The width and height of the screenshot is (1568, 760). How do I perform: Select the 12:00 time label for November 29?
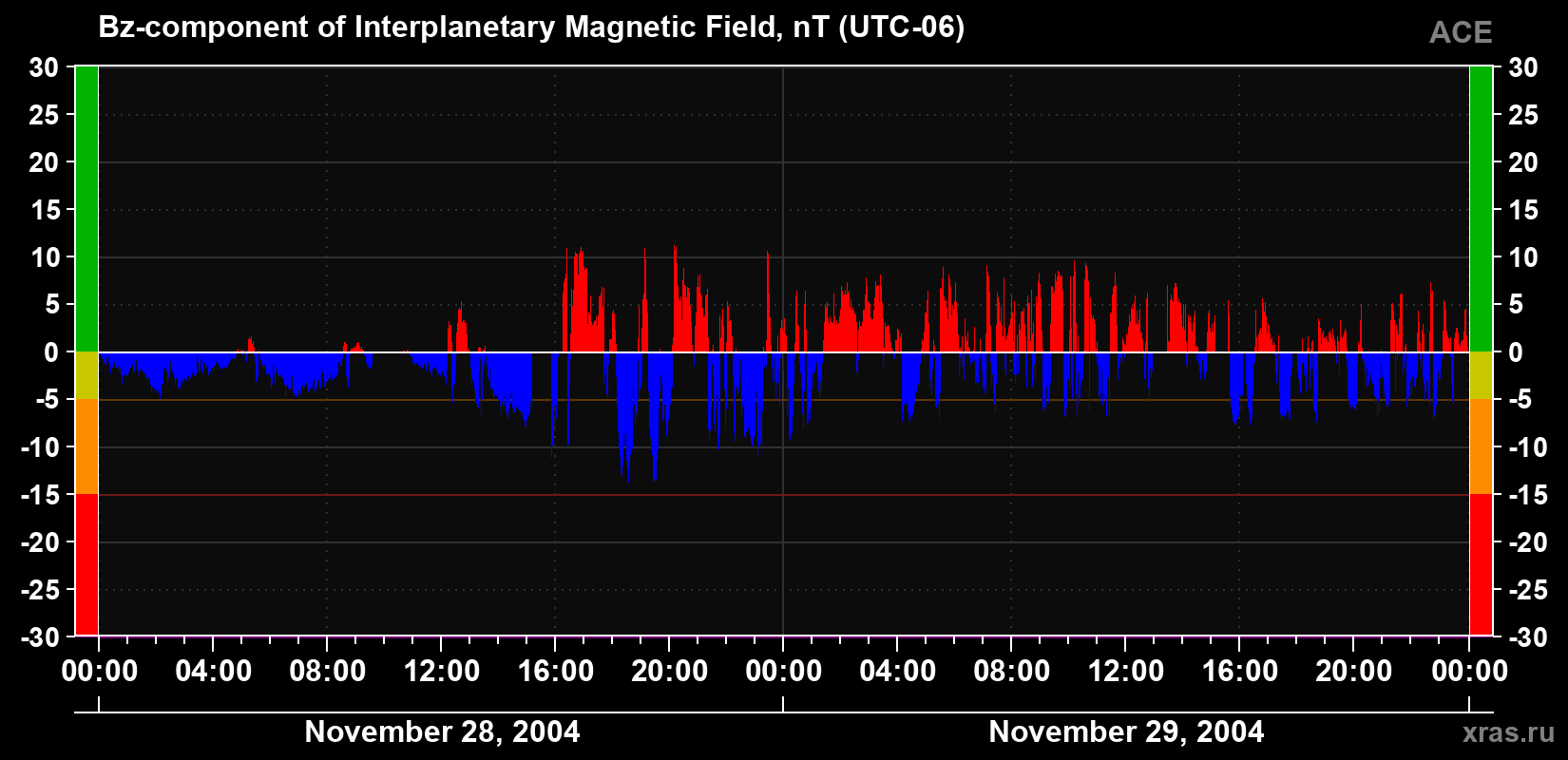point(1126,672)
